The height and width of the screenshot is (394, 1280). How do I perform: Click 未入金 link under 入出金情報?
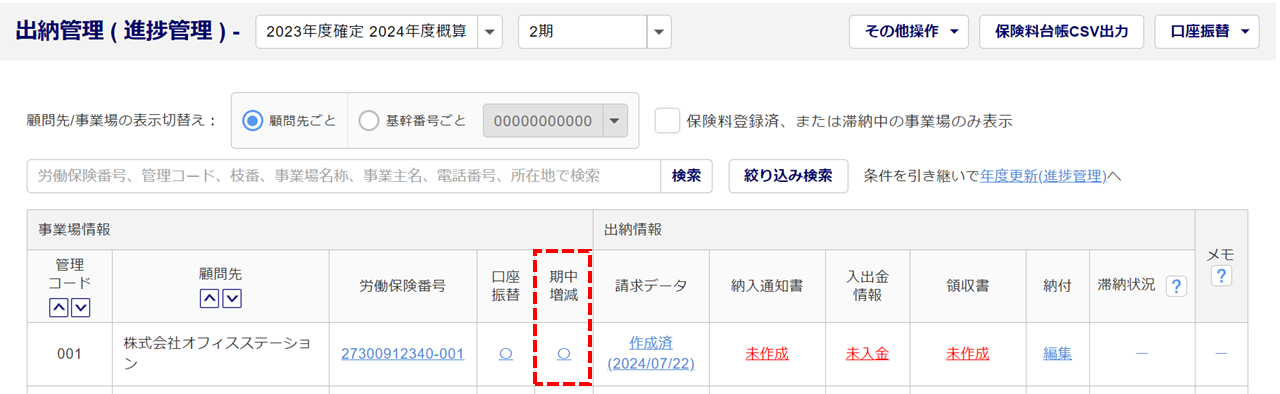coord(867,354)
